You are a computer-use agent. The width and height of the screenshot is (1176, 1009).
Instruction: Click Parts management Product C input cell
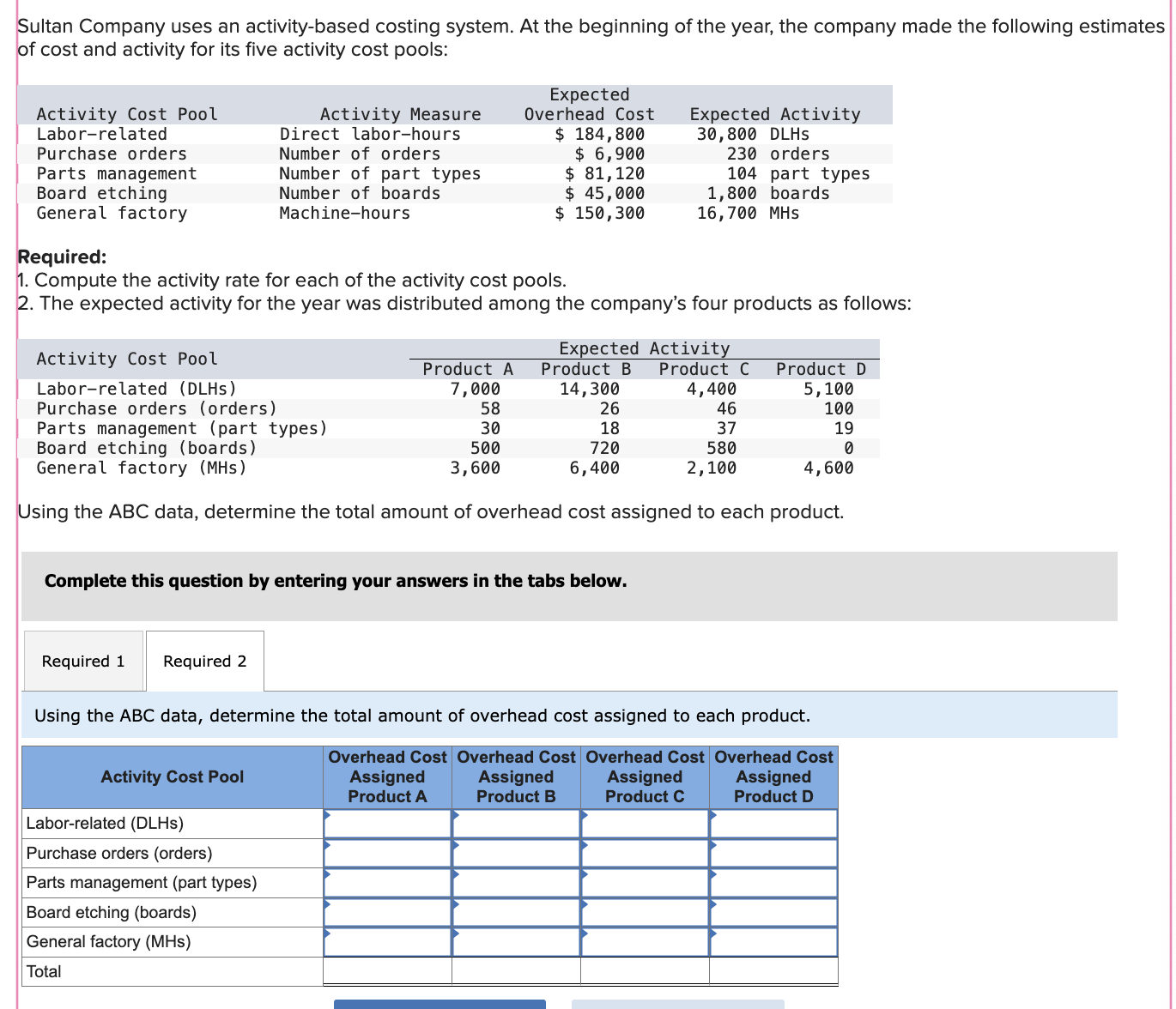(x=645, y=883)
